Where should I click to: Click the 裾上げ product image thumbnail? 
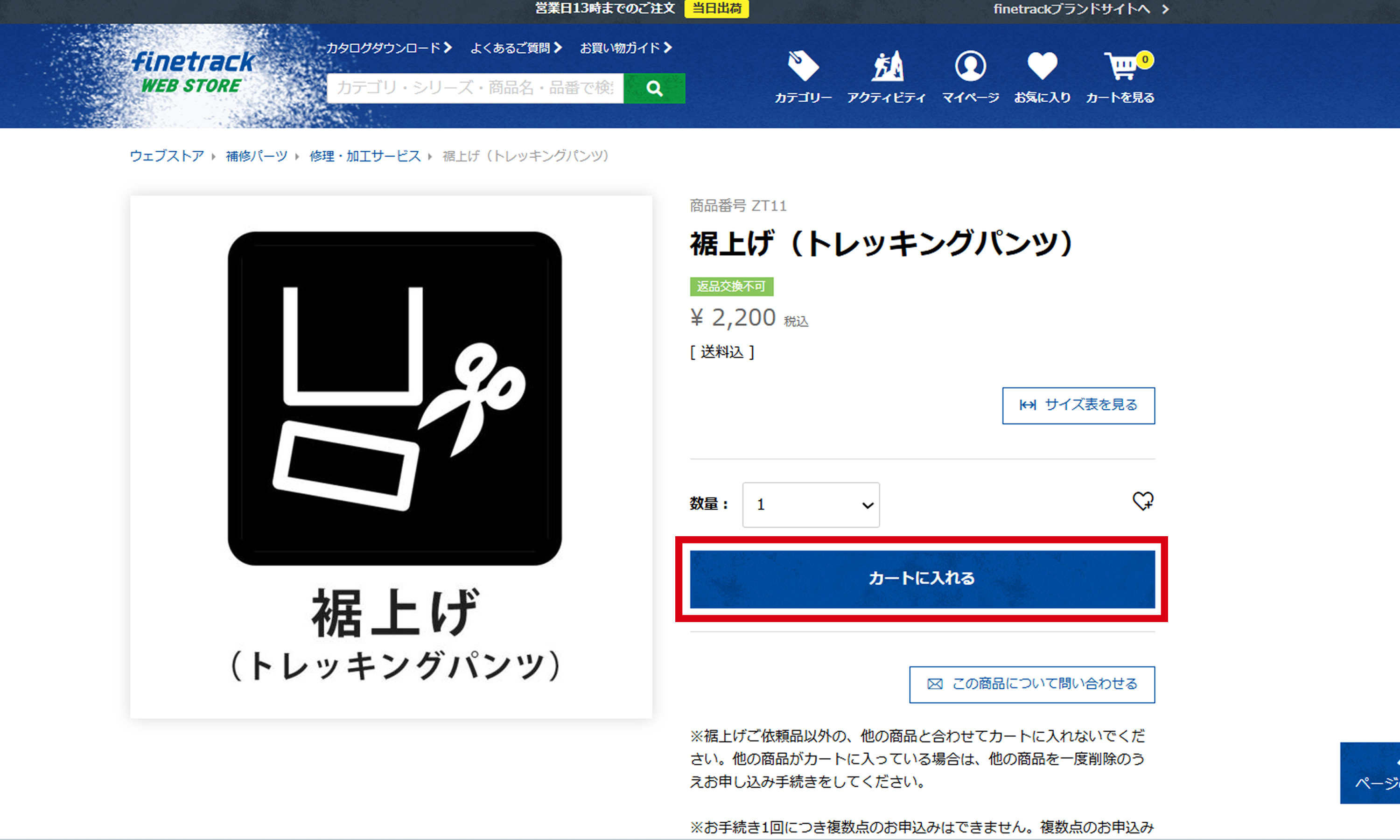(x=391, y=457)
